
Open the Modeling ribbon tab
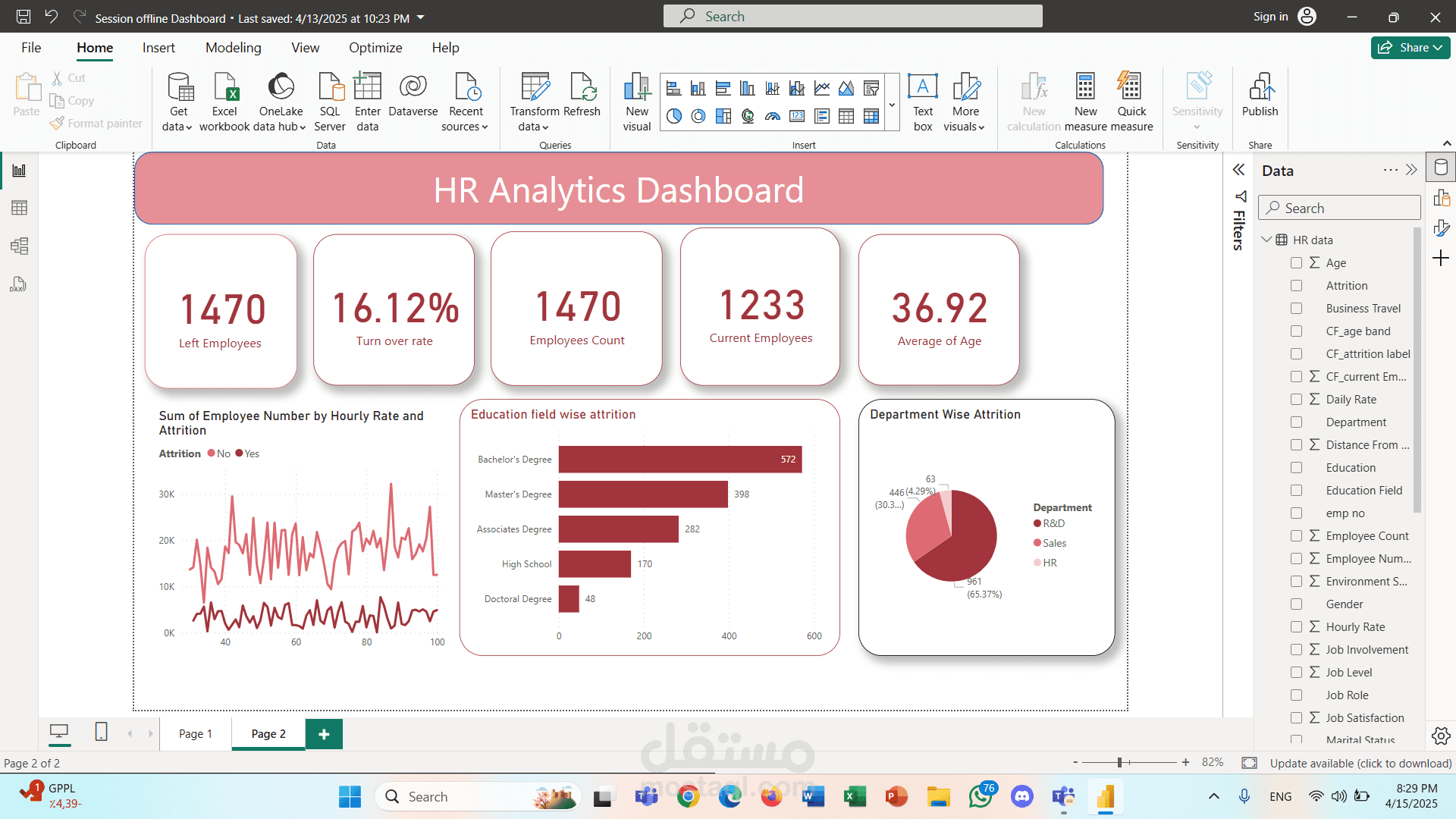tap(234, 48)
